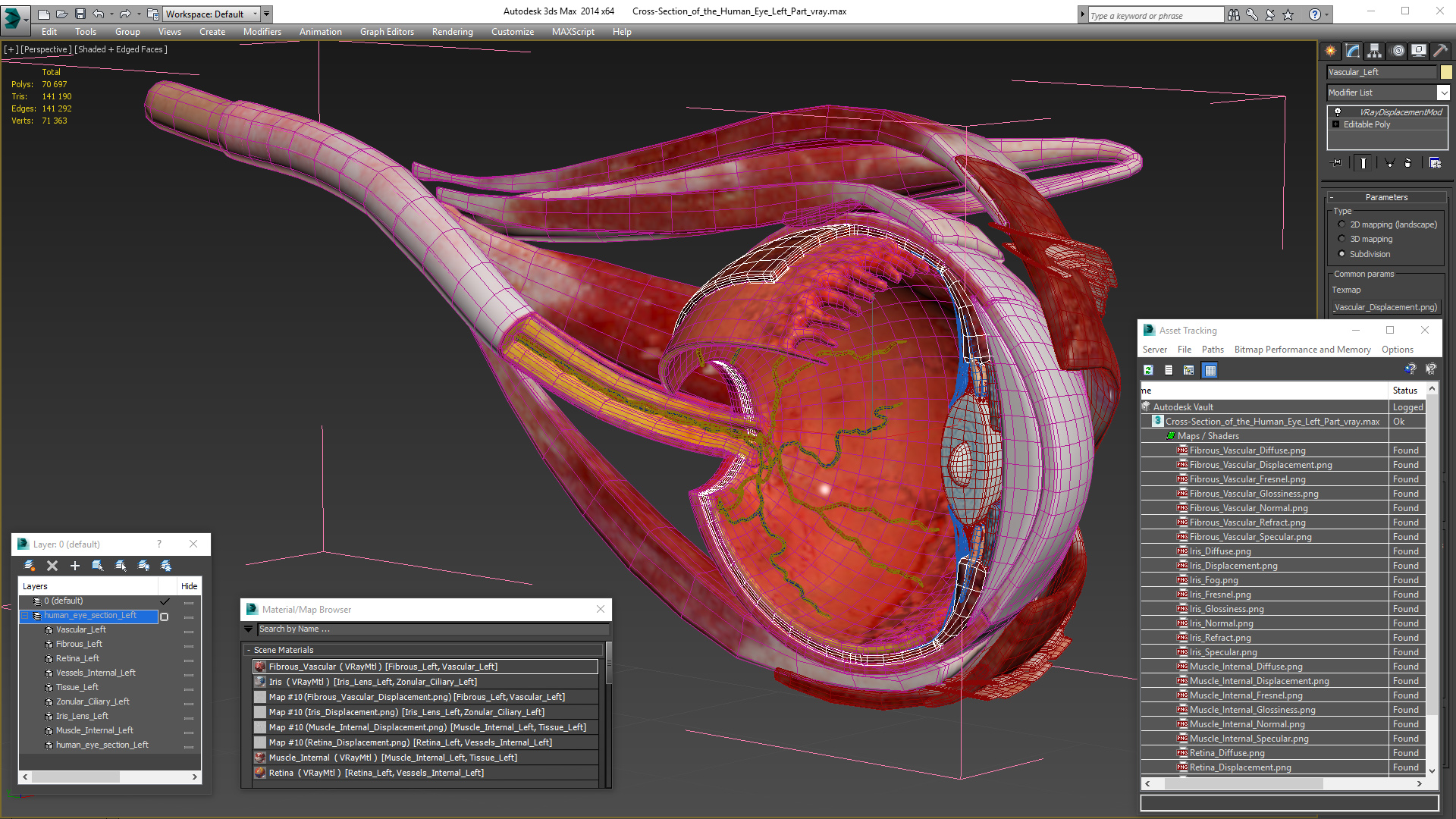
Task: Click Add Selected Objects to layer plus icon
Action: click(x=74, y=566)
